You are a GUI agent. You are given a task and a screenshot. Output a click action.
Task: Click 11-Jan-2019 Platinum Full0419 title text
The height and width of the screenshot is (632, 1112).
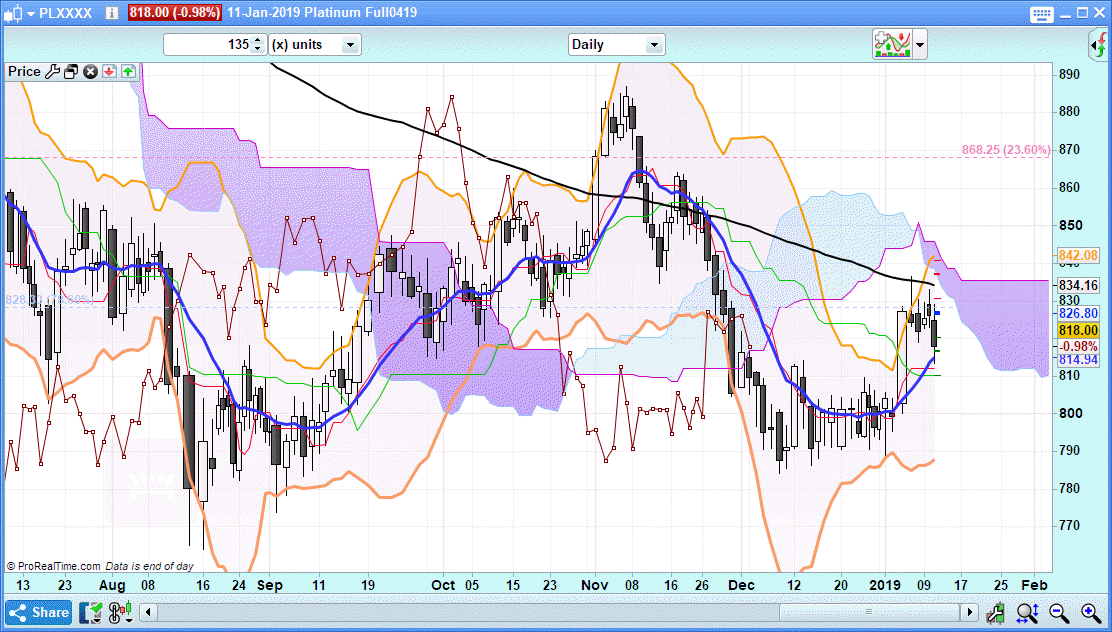[322, 13]
